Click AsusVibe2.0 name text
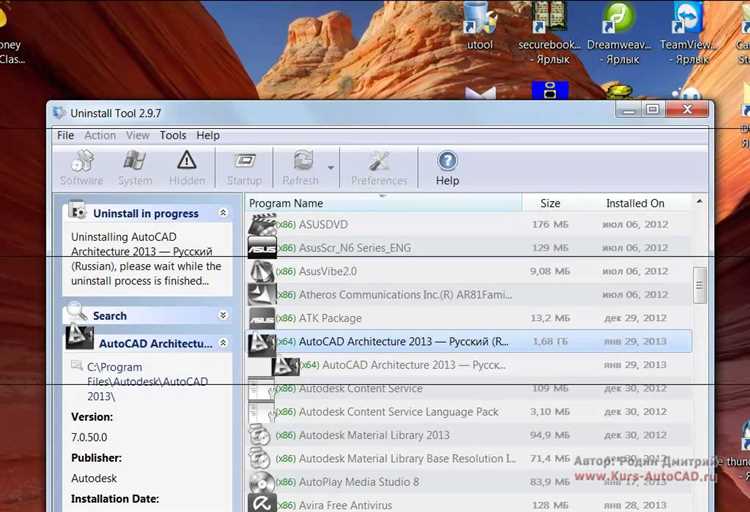The width and height of the screenshot is (750, 512). (x=328, y=271)
